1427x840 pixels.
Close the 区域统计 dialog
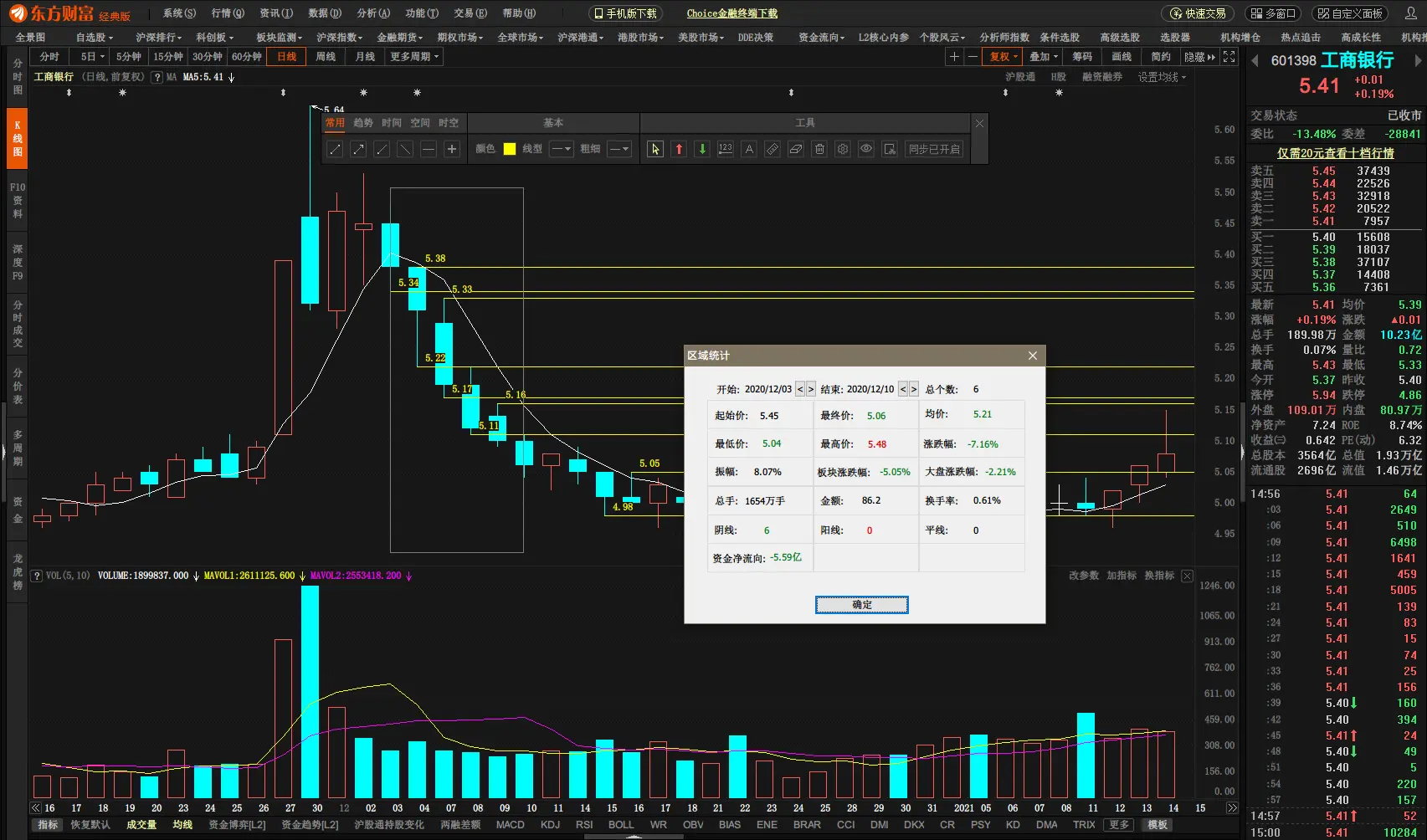[x=1033, y=356]
